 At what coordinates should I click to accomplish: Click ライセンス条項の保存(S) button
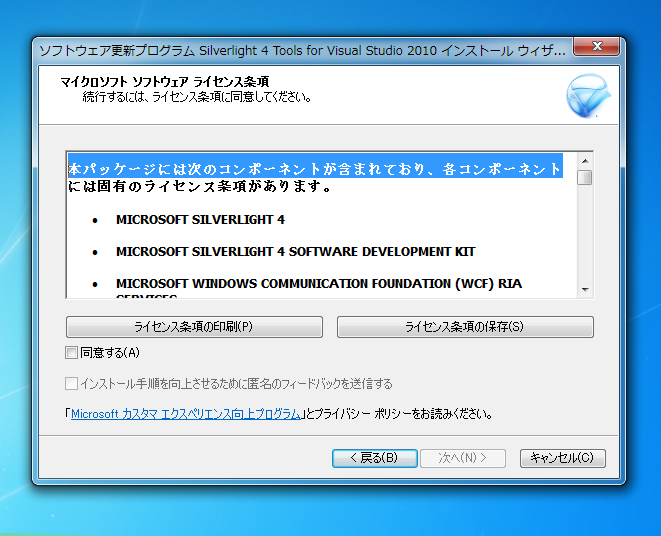point(465,327)
